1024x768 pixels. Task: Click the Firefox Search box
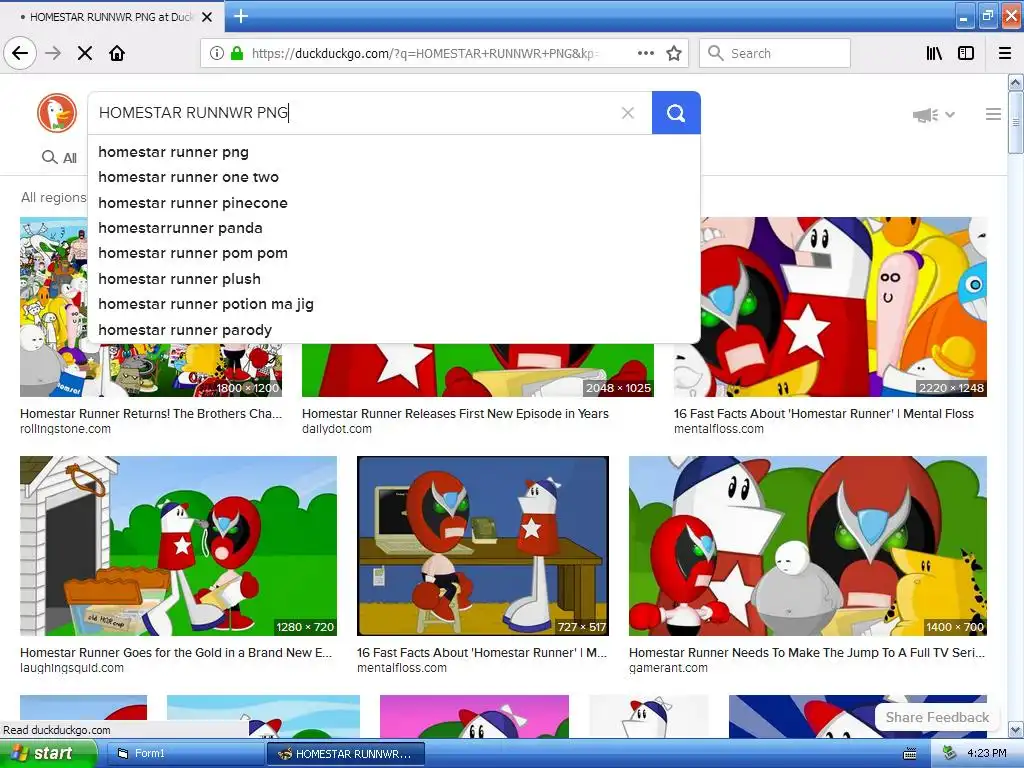tap(775, 53)
